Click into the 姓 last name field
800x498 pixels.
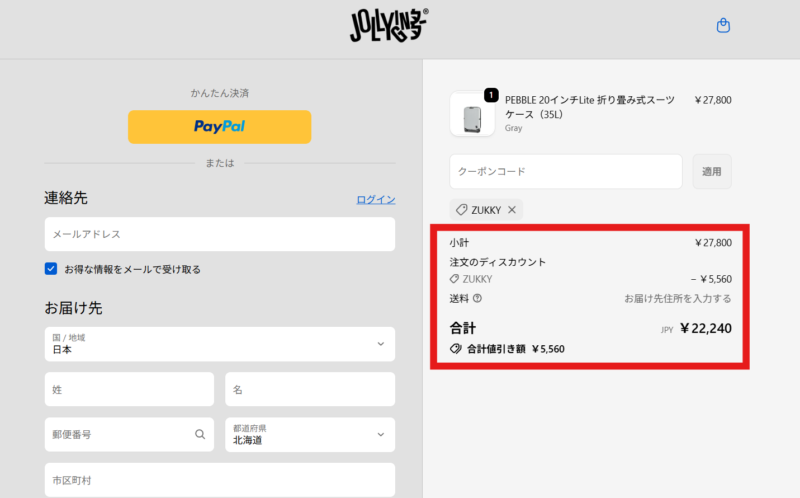pyautogui.click(x=129, y=389)
